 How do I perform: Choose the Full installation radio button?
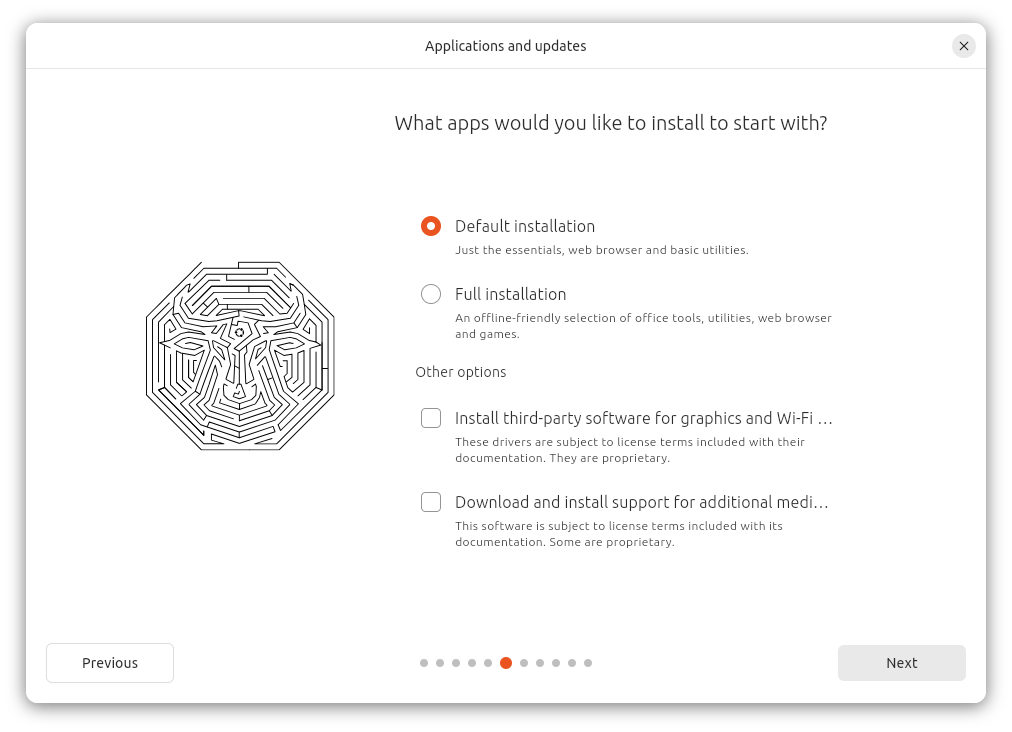(431, 294)
